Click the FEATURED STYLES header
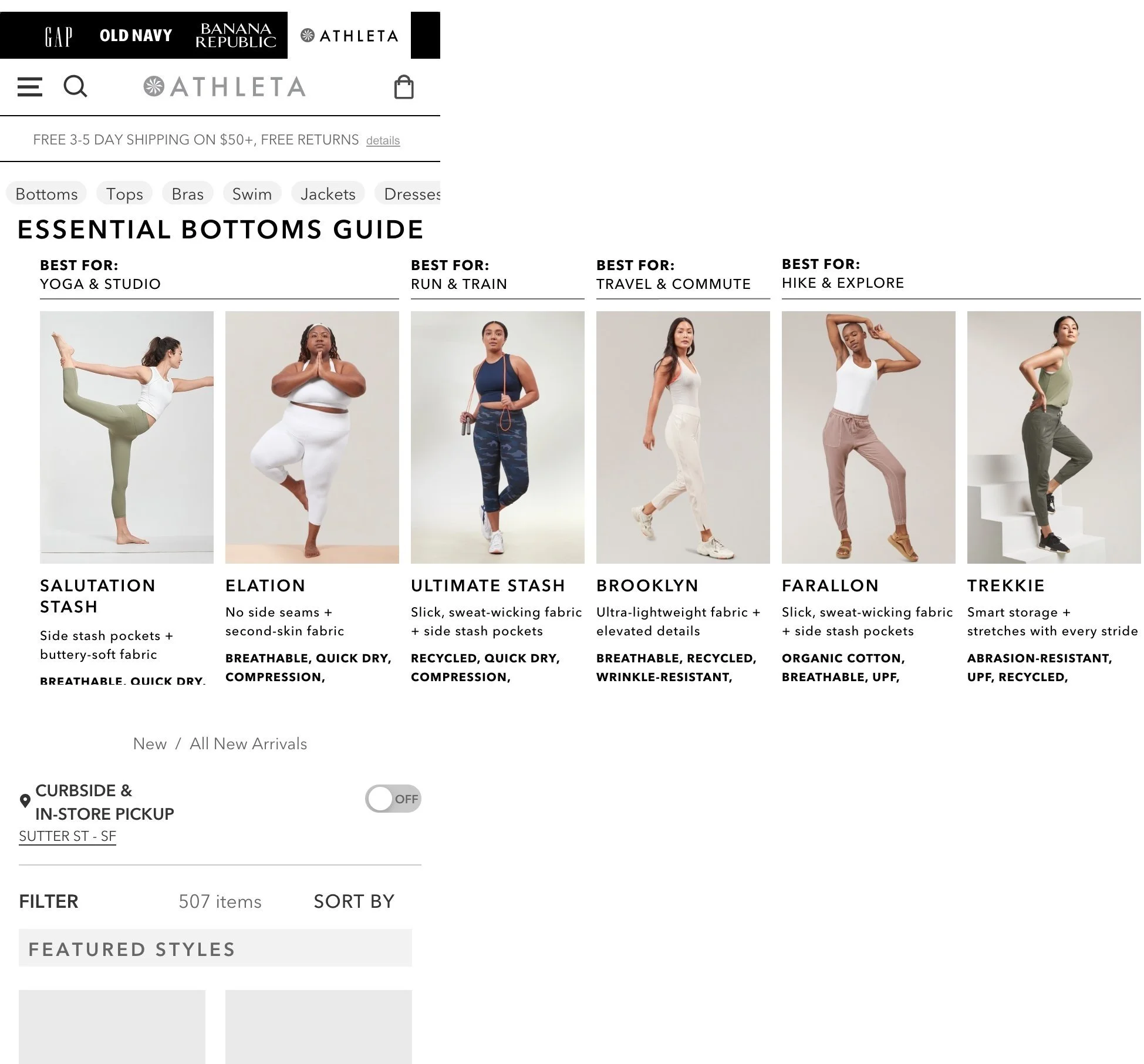 pyautogui.click(x=215, y=948)
